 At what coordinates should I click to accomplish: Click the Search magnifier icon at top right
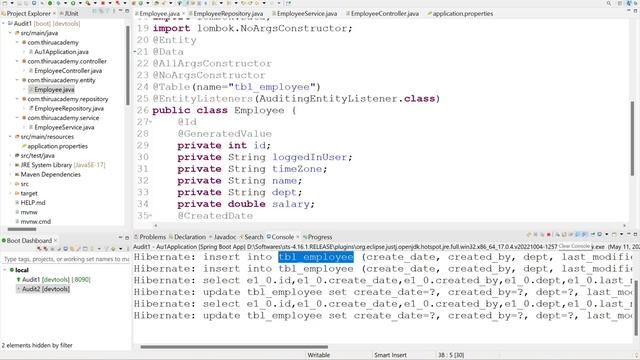(x=609, y=3)
